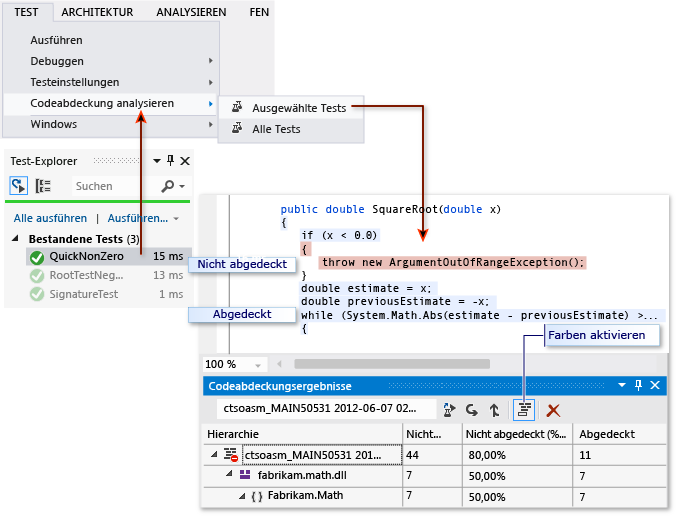676x516 pixels.
Task: Remove coverage results with red X icon
Action: click(x=553, y=410)
